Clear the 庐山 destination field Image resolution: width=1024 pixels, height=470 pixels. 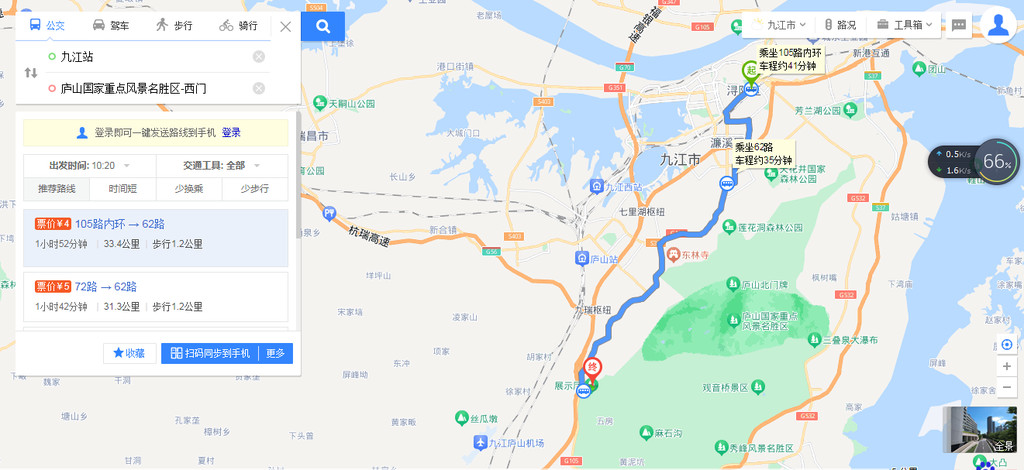pyautogui.click(x=259, y=88)
